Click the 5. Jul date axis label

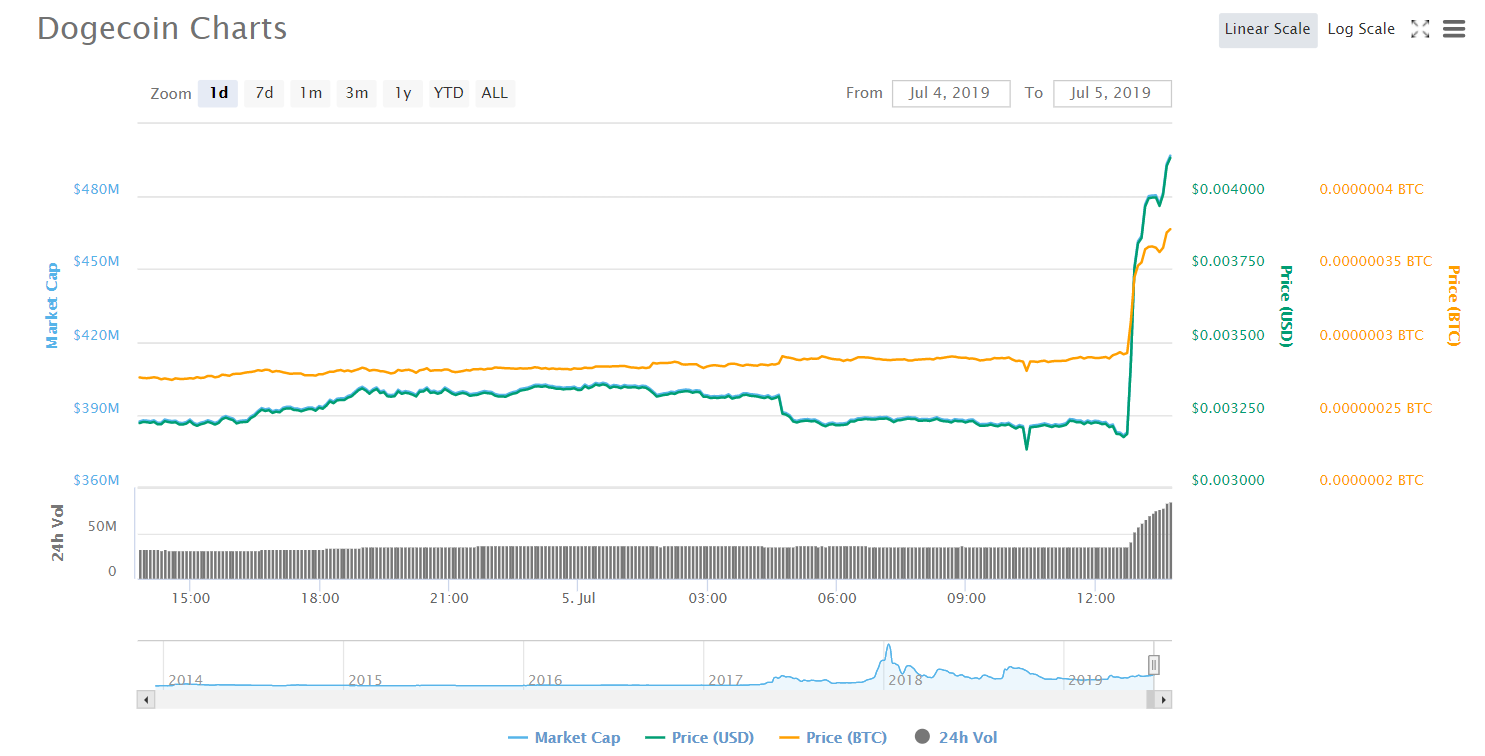[x=579, y=598]
